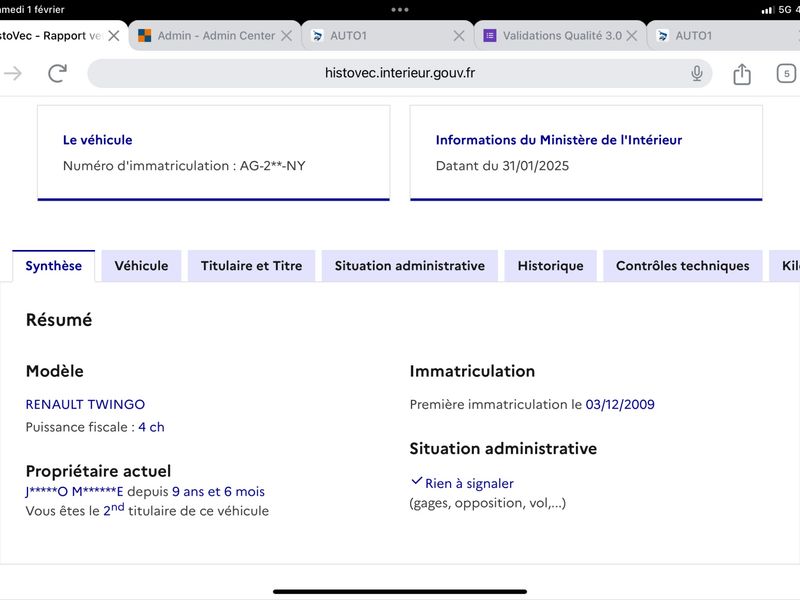Open the tab overview showing 5 tabs
The height and width of the screenshot is (600, 800).
pos(786,73)
